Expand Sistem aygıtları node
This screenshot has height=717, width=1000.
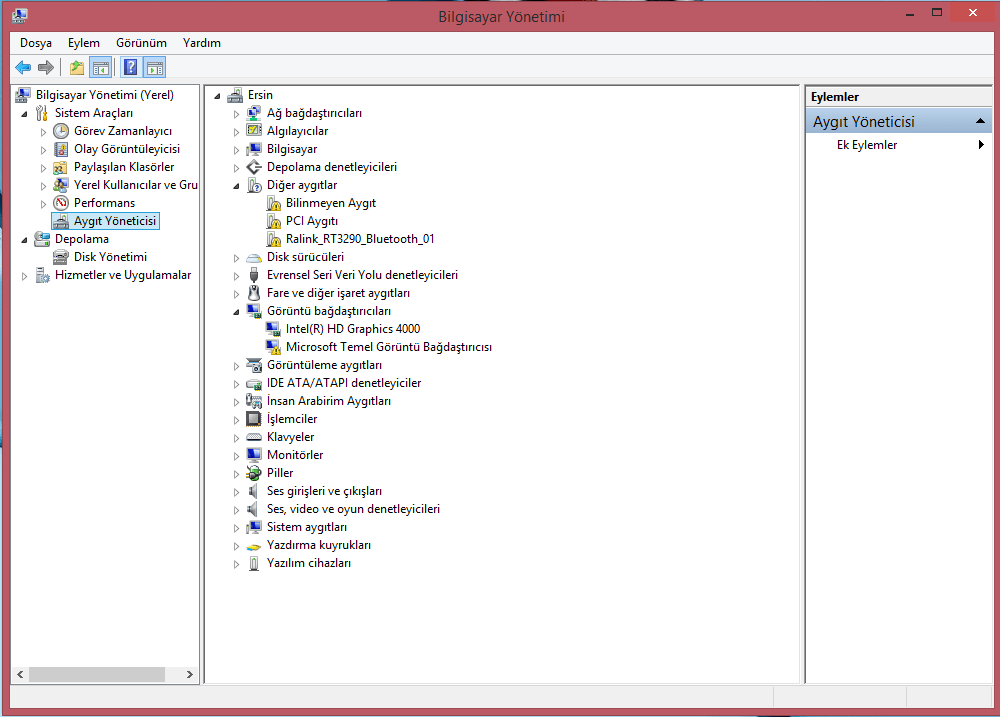pos(236,528)
